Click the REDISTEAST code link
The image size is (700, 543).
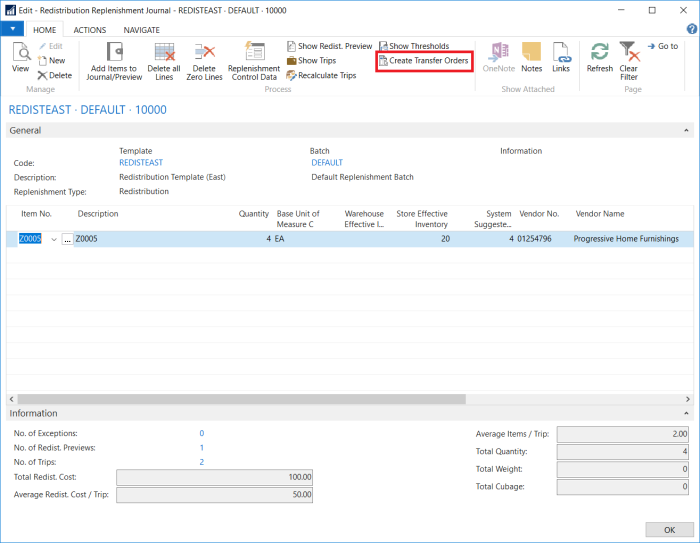140,162
